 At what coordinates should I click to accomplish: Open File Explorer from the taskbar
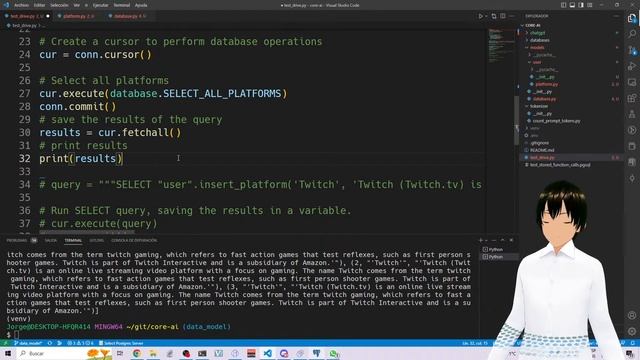pyautogui.click(x=153, y=353)
